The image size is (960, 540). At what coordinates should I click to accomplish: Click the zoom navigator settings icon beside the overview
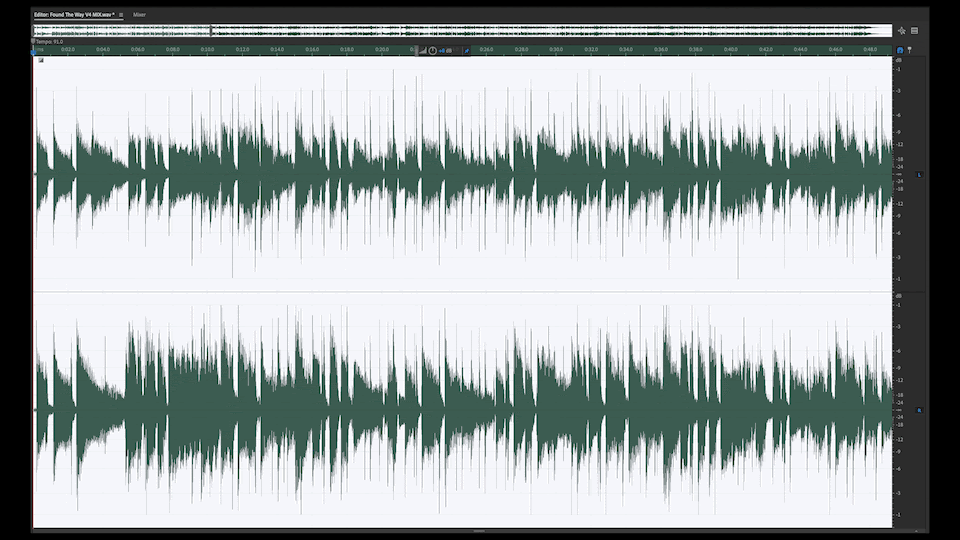tap(902, 31)
